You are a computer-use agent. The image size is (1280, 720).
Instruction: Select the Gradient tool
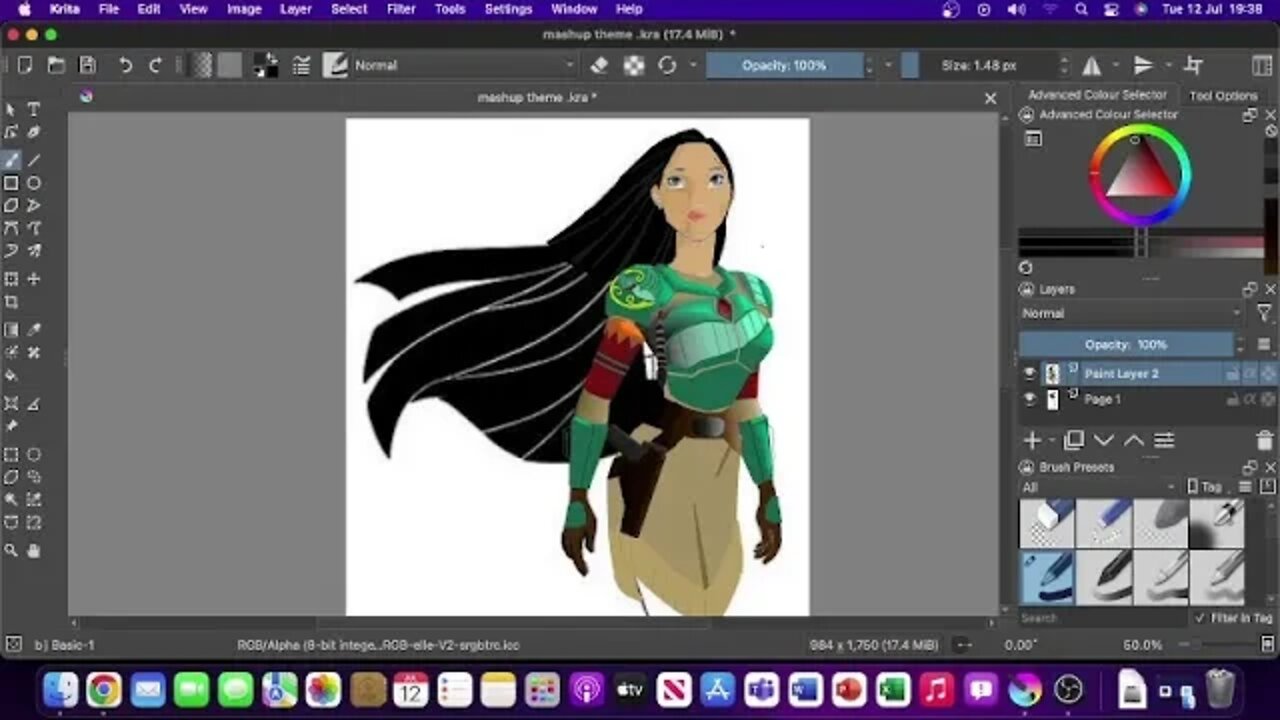(11, 330)
